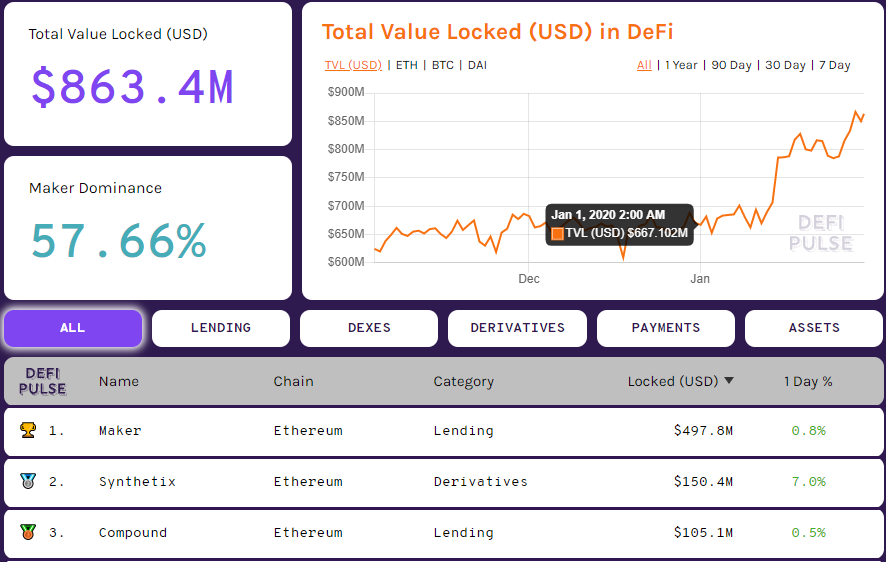Sort by Locked (USD) column arrow

(x=729, y=381)
